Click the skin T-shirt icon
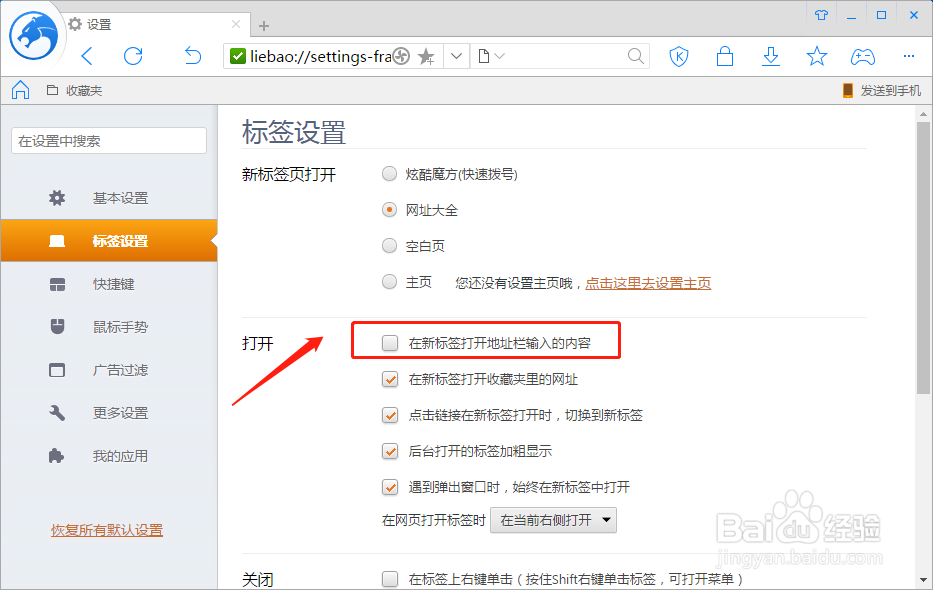This screenshot has height=590, width=933. point(822,15)
